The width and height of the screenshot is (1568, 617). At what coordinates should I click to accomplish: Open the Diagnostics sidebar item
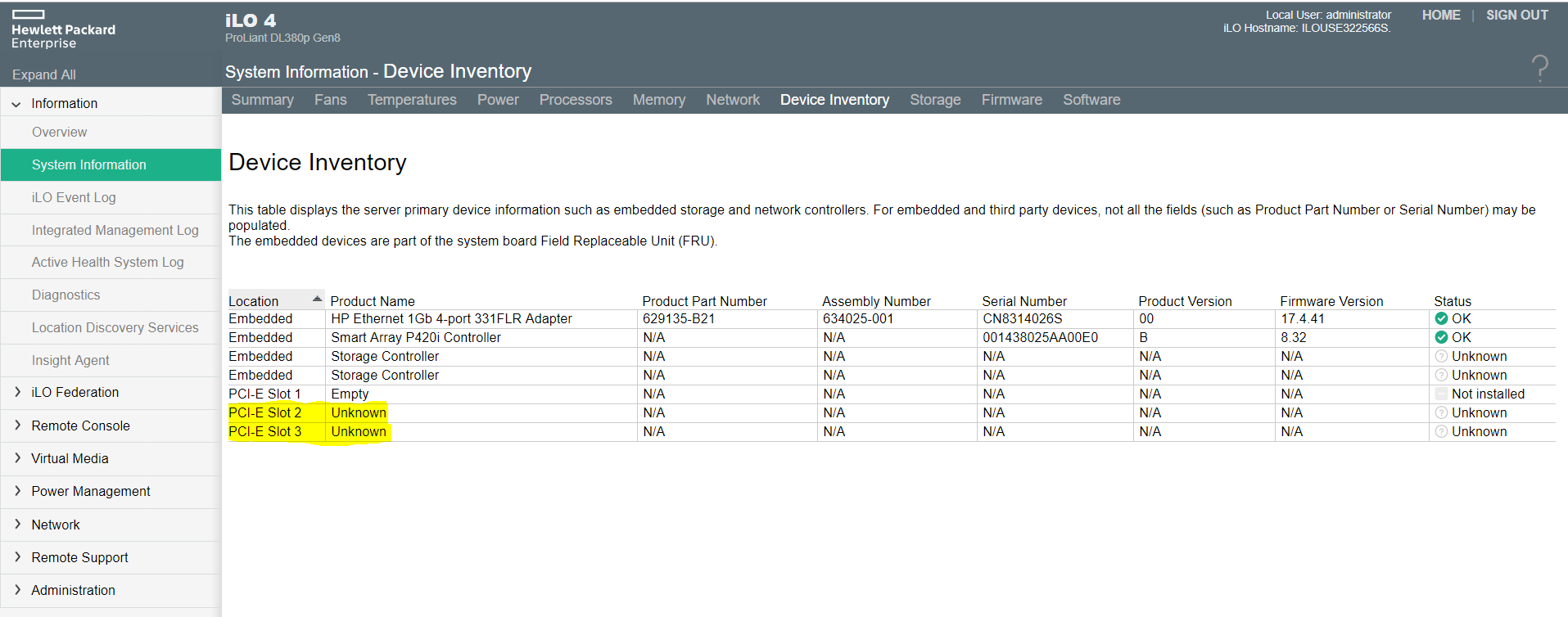click(111, 295)
